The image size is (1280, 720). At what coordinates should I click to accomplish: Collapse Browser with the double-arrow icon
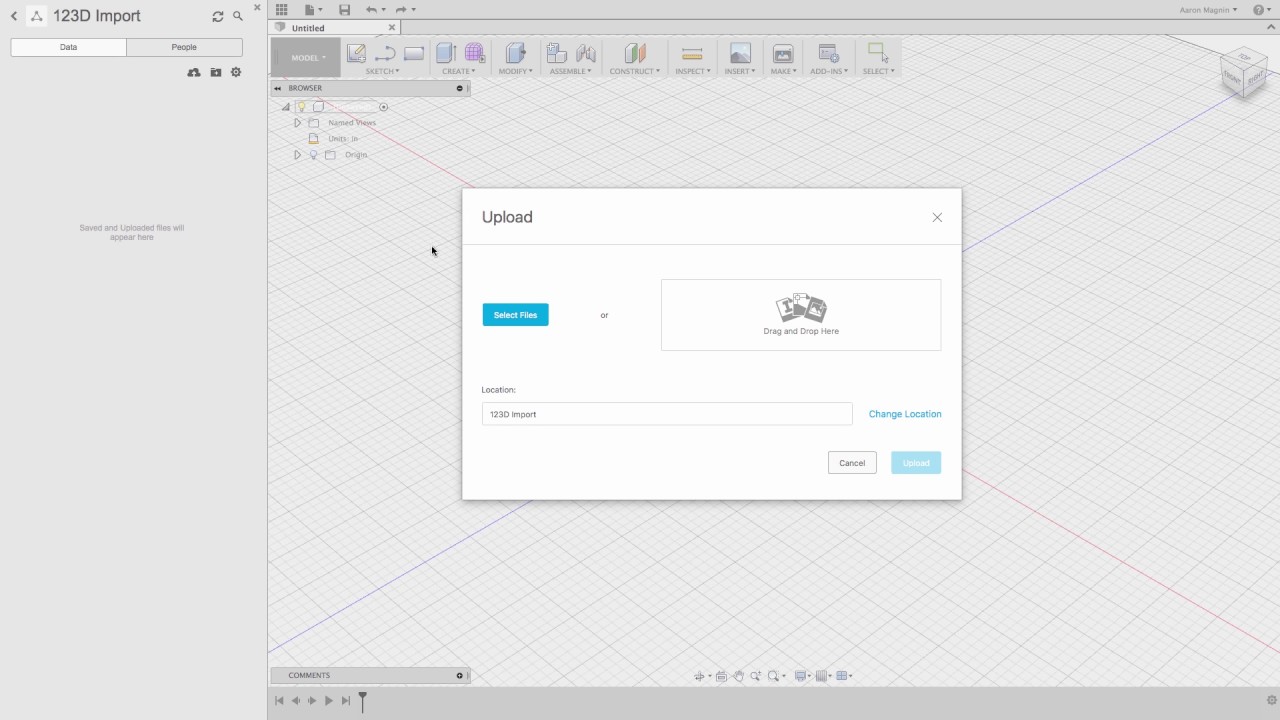point(279,88)
